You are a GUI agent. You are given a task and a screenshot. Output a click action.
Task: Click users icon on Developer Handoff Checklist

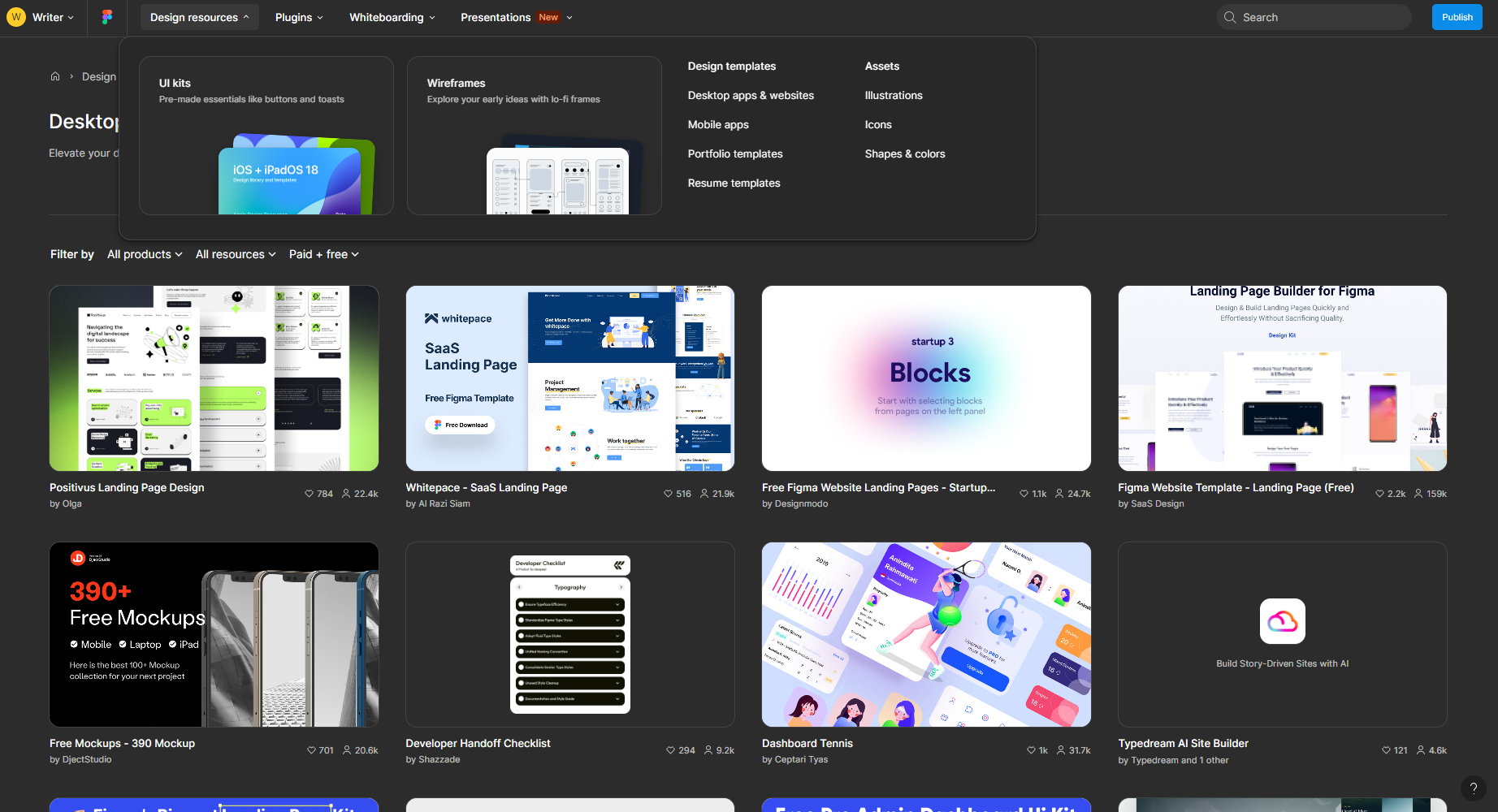point(708,750)
